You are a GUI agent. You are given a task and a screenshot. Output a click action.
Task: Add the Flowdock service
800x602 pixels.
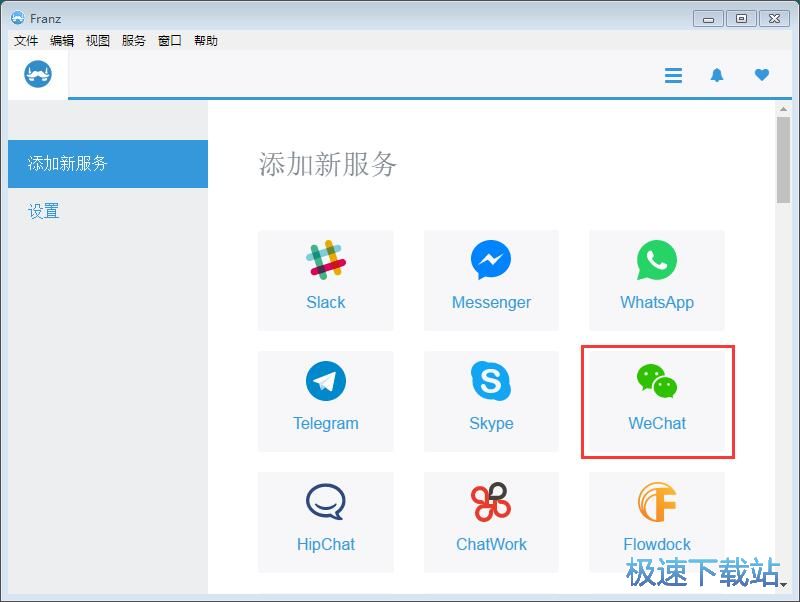pos(657,521)
